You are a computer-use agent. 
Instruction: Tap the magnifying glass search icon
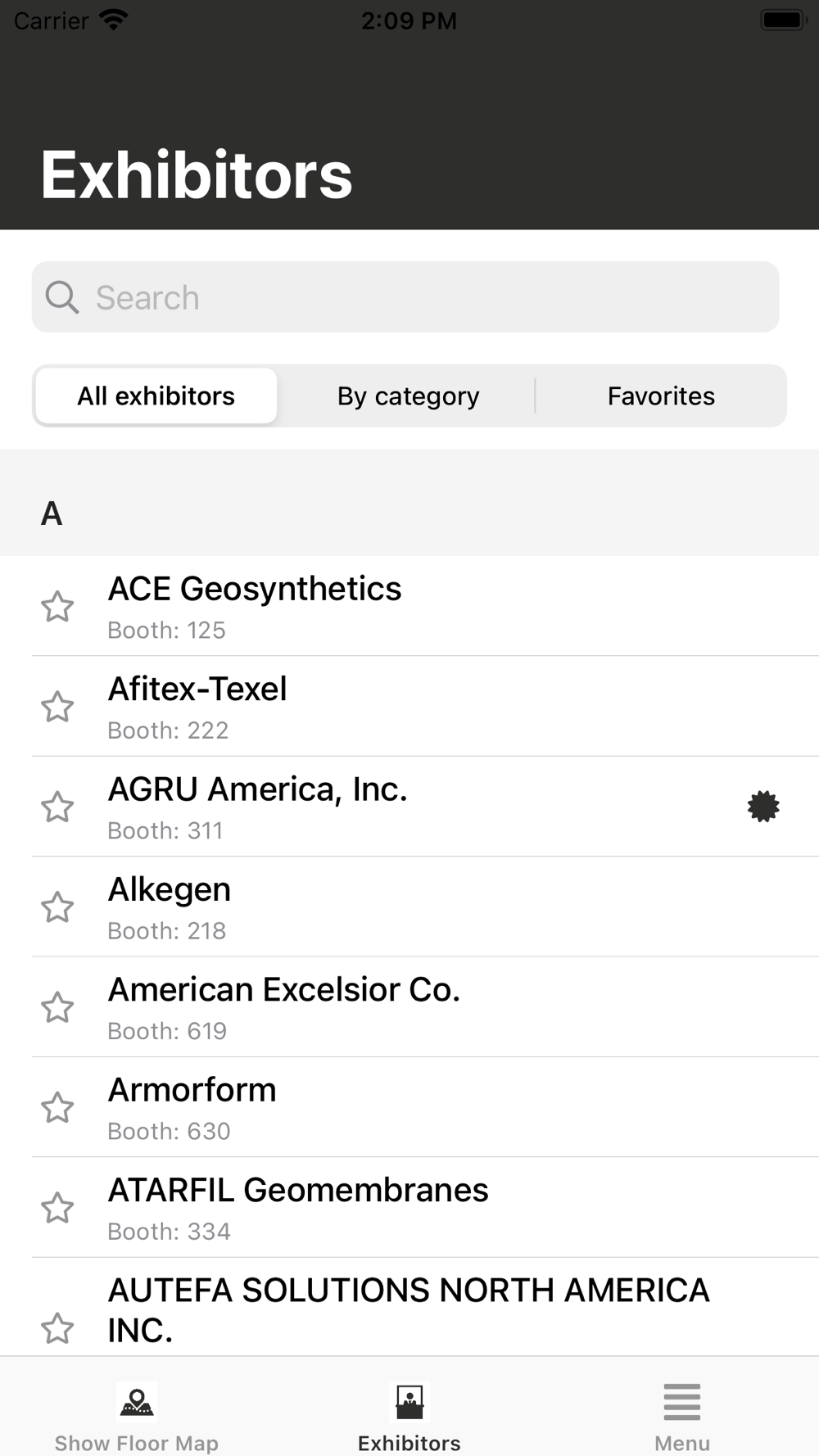tap(62, 297)
